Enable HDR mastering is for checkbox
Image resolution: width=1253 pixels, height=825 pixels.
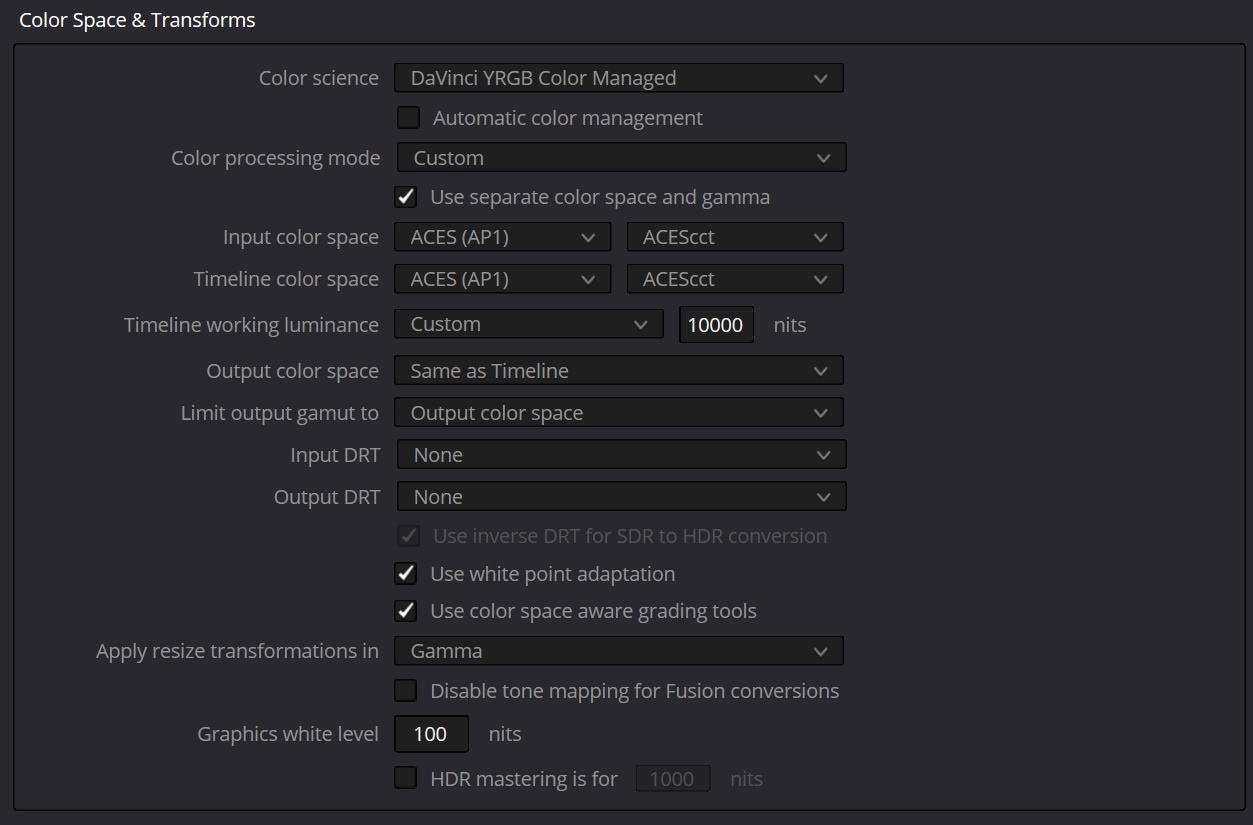pos(406,778)
